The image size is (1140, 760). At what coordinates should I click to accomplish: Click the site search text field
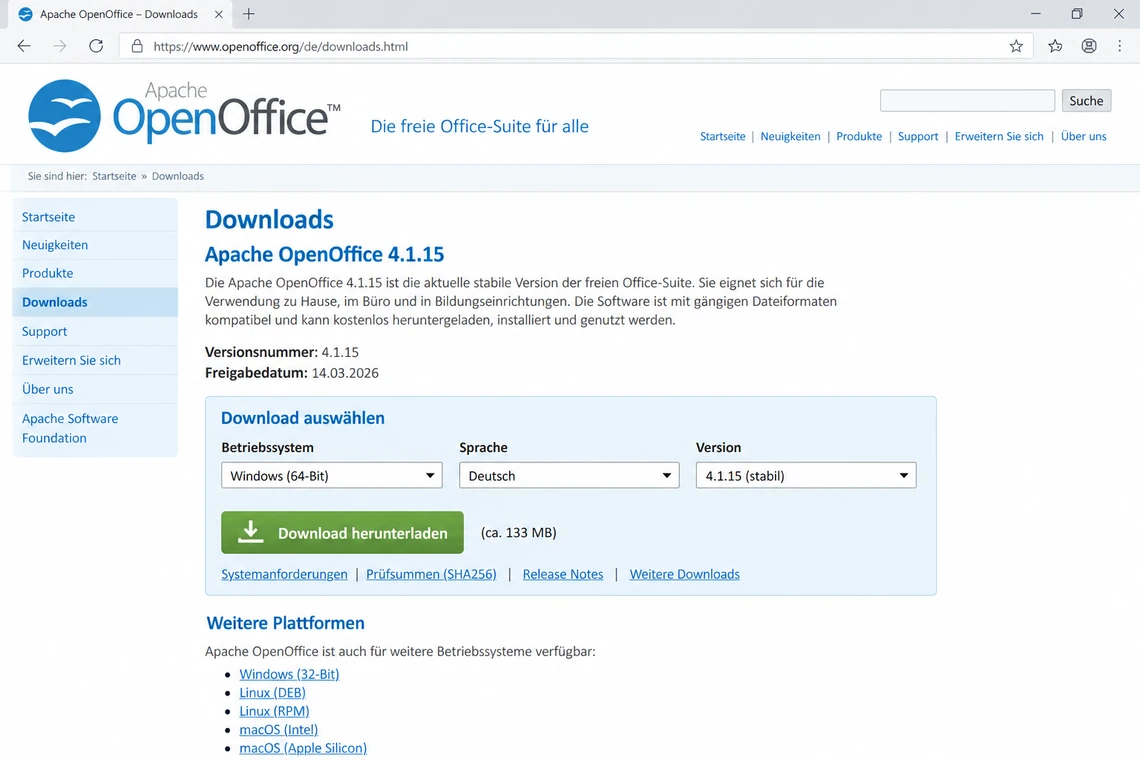click(967, 100)
